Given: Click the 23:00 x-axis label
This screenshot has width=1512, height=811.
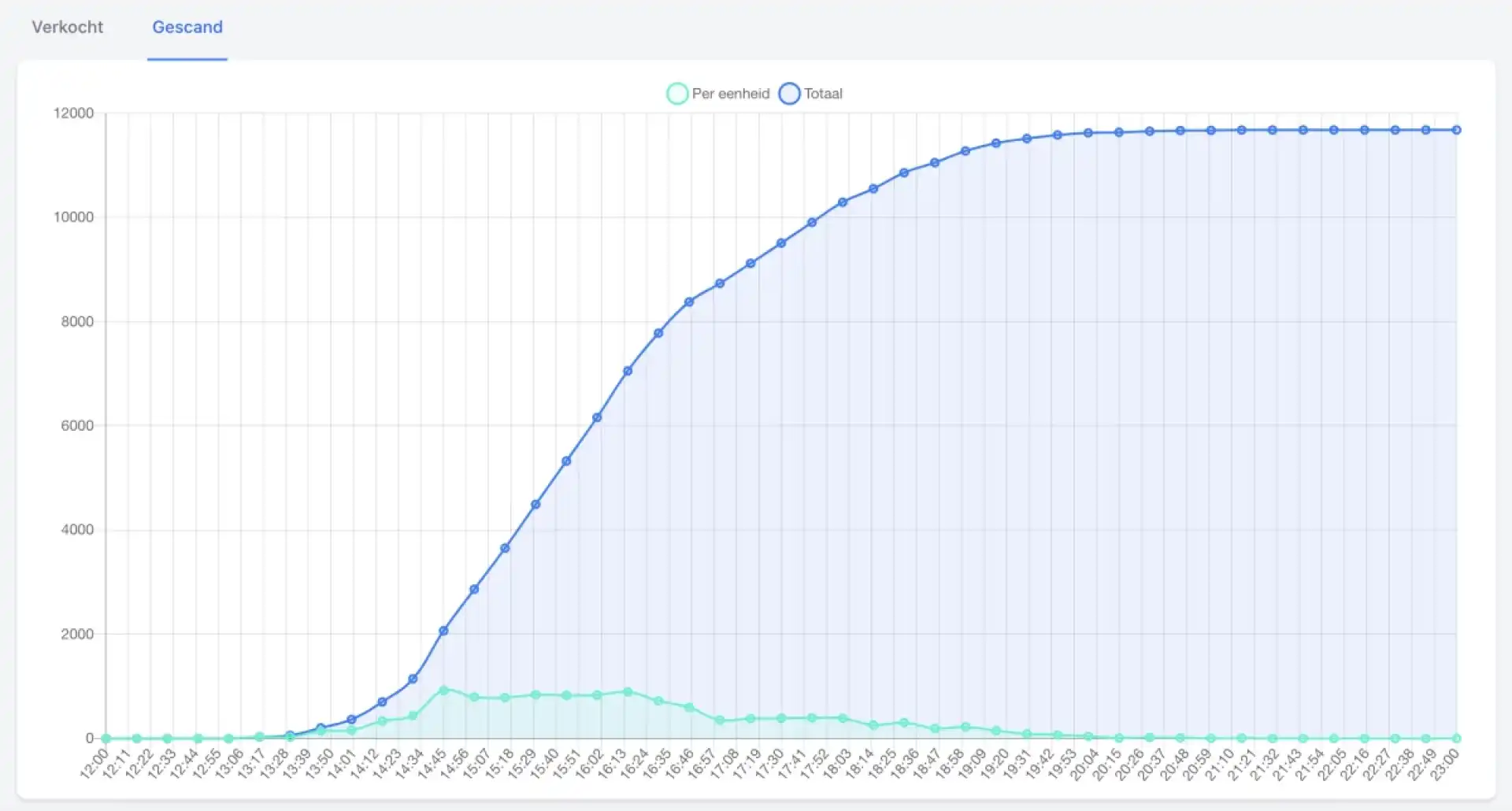Looking at the screenshot, I should 1445,764.
